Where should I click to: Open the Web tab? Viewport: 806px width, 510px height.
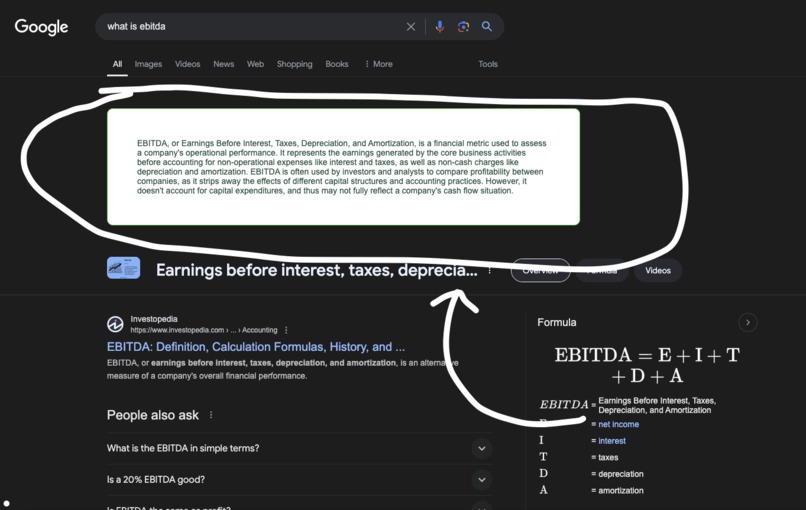tap(255, 64)
